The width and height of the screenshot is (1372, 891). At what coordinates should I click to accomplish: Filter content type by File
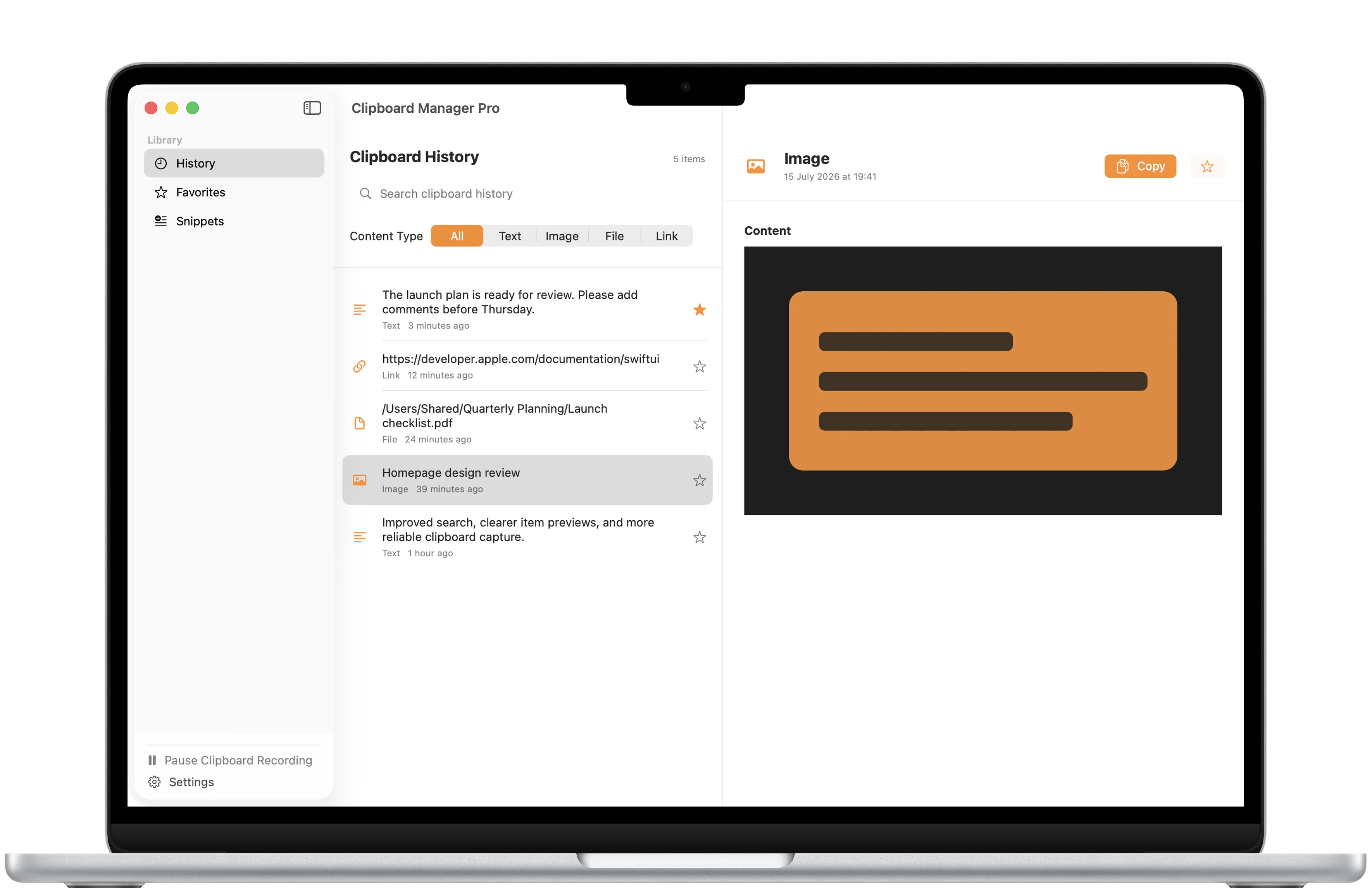point(614,236)
